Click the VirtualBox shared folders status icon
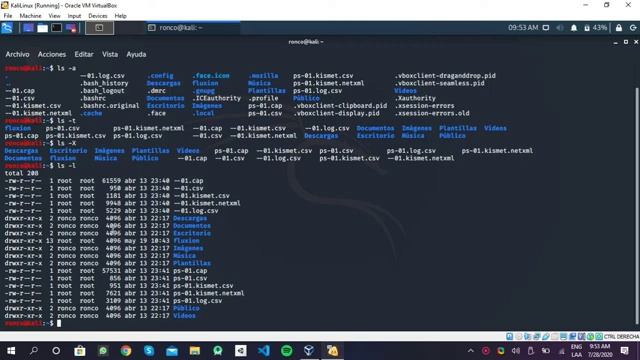Screen dimensions: 640x360 (554, 336)
